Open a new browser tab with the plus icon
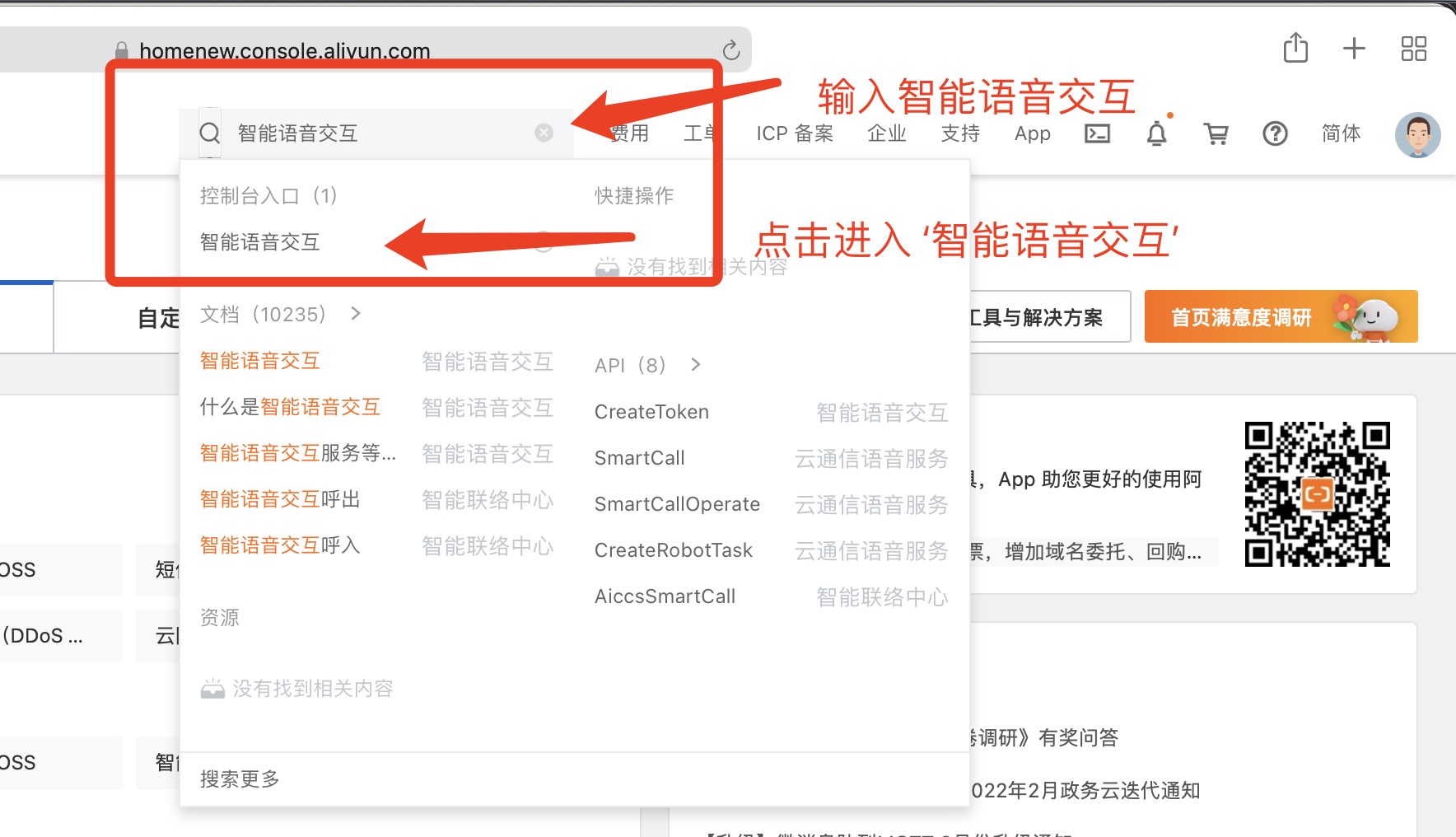 (x=1354, y=49)
